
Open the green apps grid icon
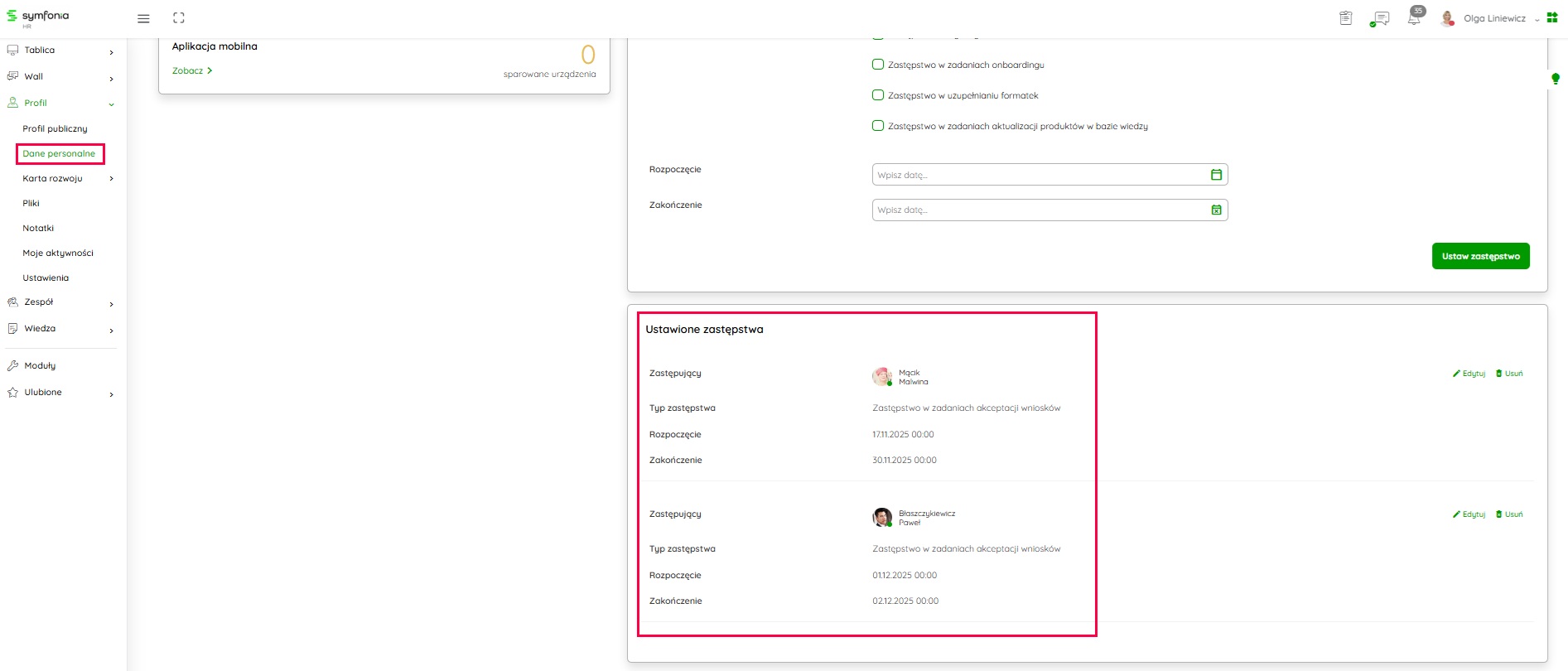pos(1552,17)
